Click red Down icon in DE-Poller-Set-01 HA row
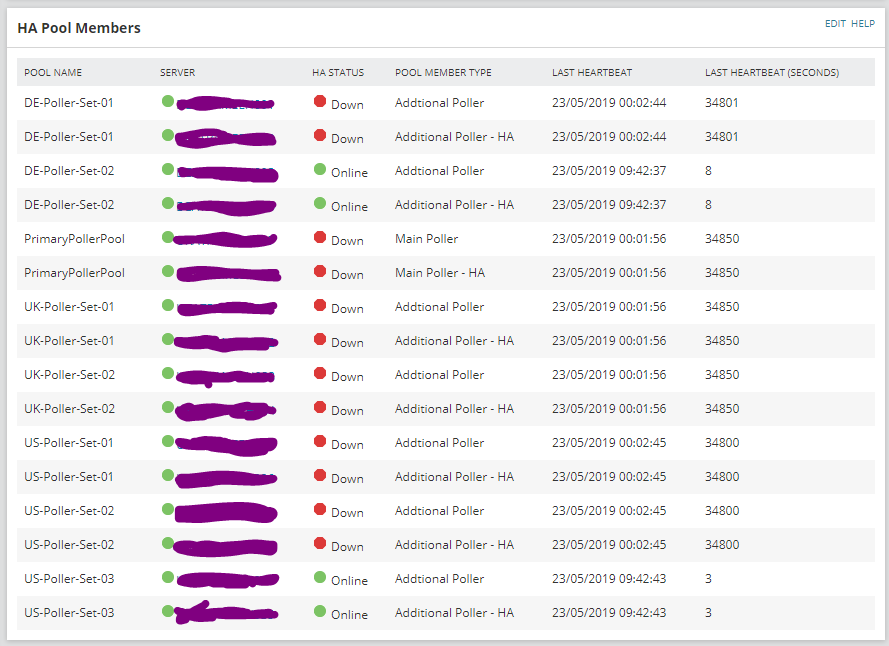Image resolution: width=889 pixels, height=646 pixels. point(320,136)
